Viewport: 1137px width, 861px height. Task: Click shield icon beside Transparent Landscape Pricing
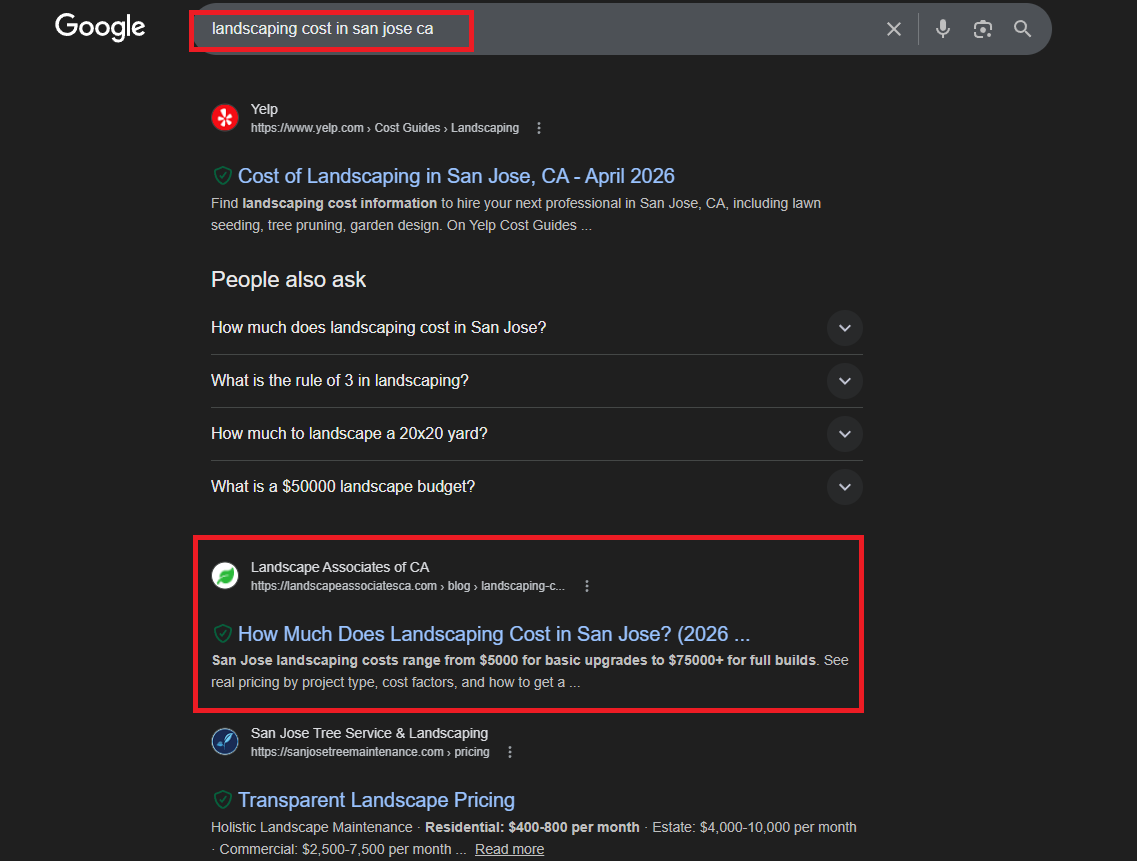[x=223, y=799]
